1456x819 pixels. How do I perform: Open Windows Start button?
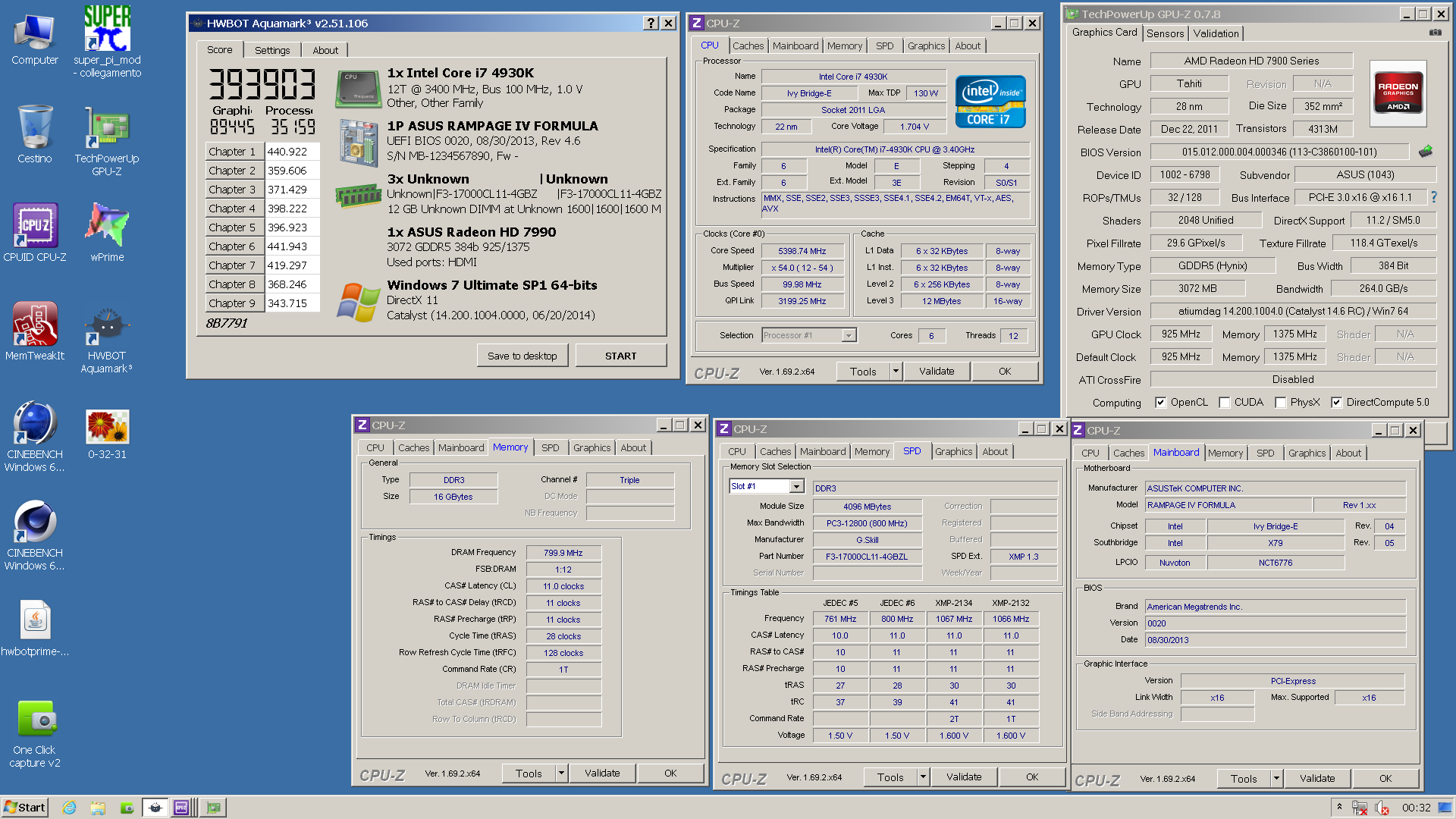coord(25,808)
